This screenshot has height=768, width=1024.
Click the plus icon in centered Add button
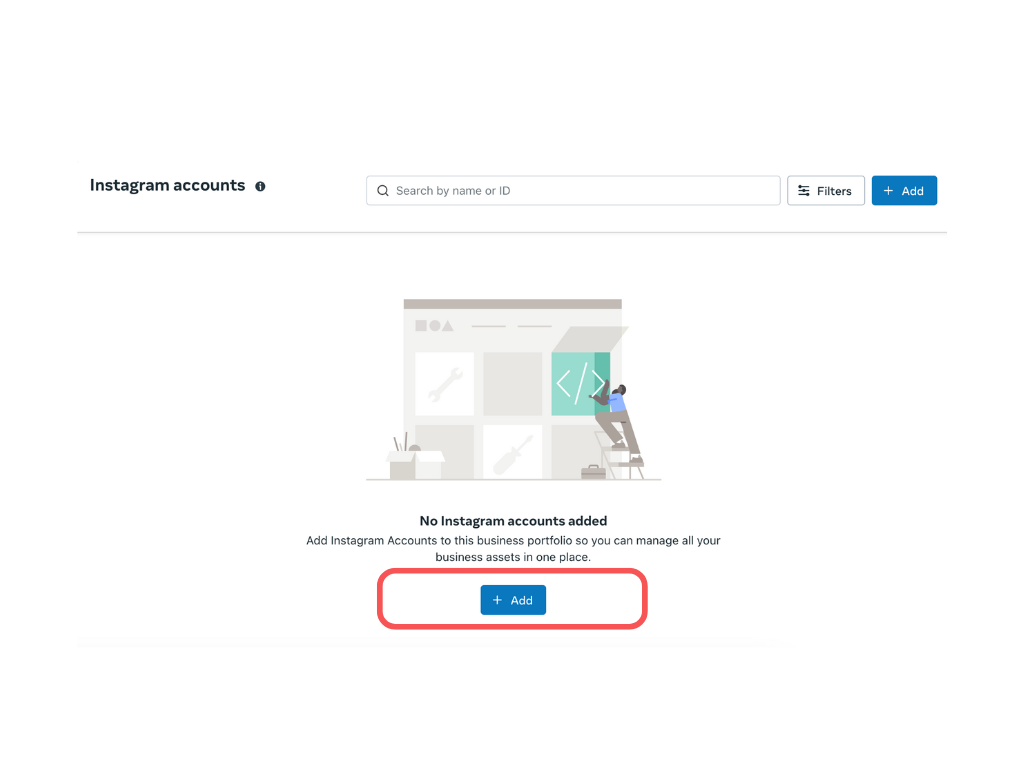click(497, 600)
